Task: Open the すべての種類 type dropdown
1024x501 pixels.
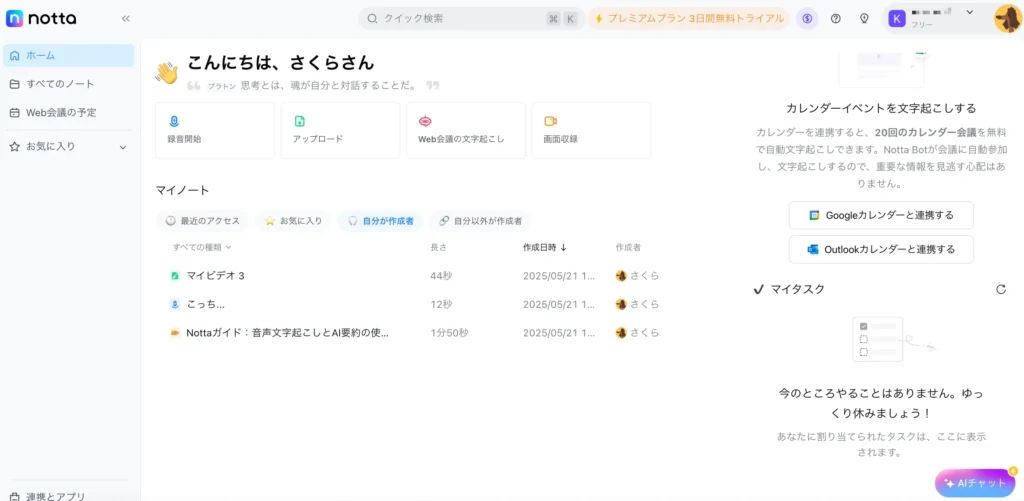Action: coord(202,248)
